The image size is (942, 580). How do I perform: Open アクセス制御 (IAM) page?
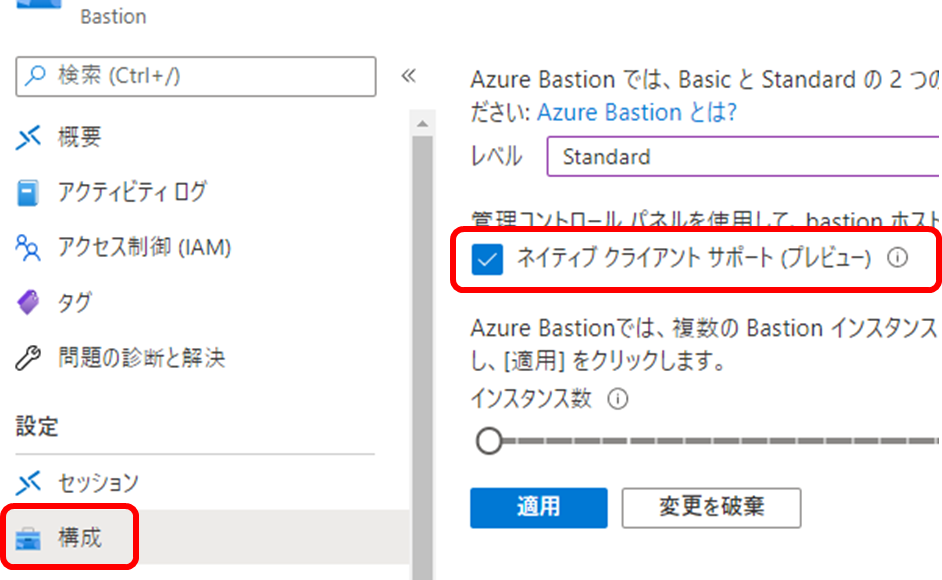[144, 248]
